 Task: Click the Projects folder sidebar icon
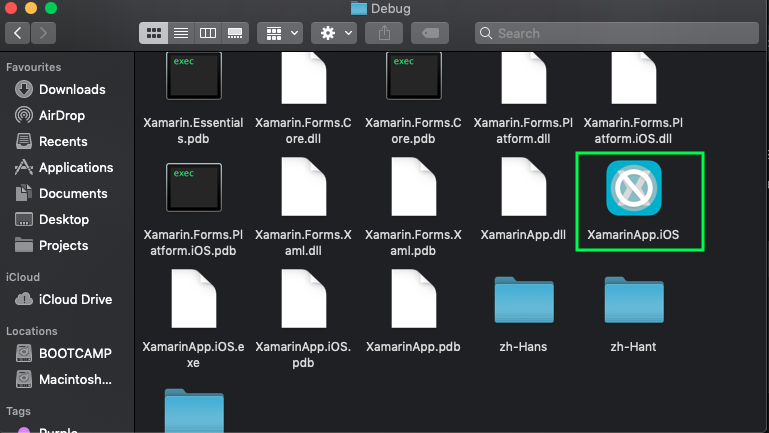pos(24,245)
